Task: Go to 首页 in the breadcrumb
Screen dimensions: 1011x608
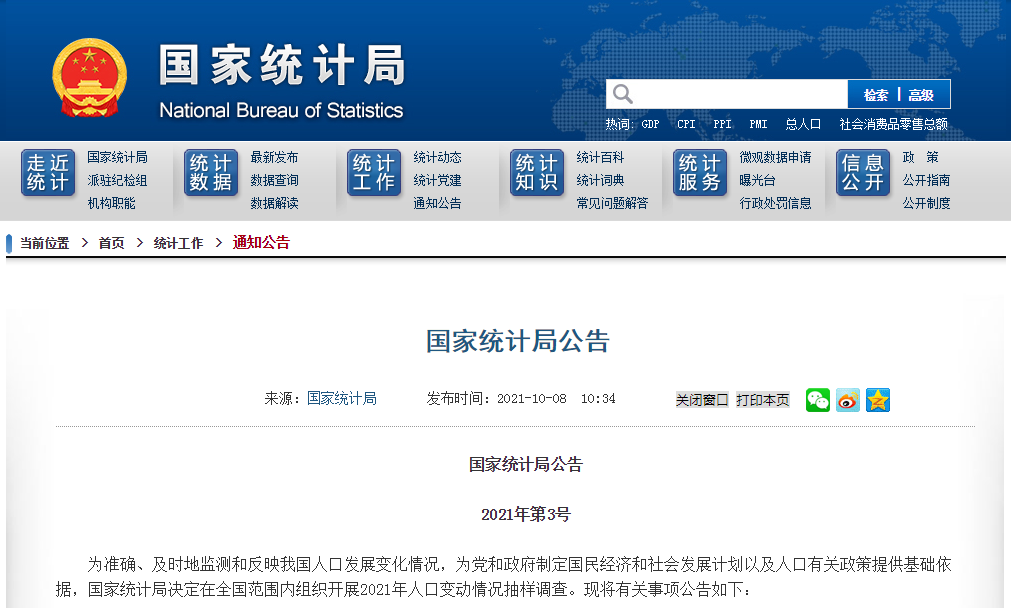Action: click(111, 243)
